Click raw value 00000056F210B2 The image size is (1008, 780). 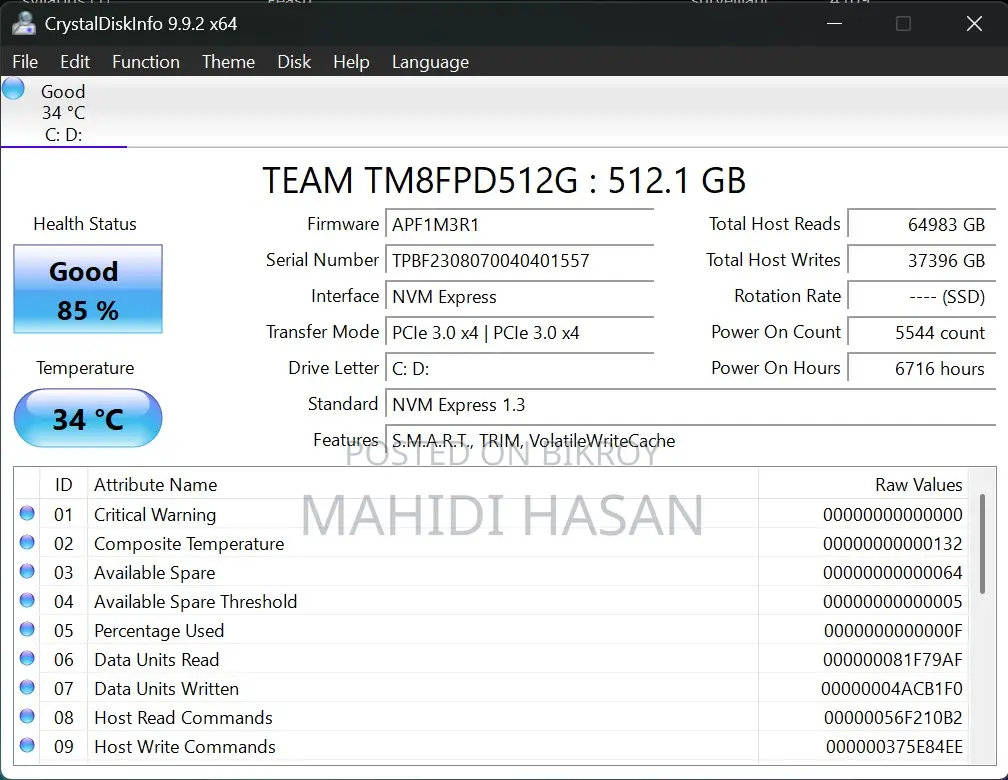(893, 718)
